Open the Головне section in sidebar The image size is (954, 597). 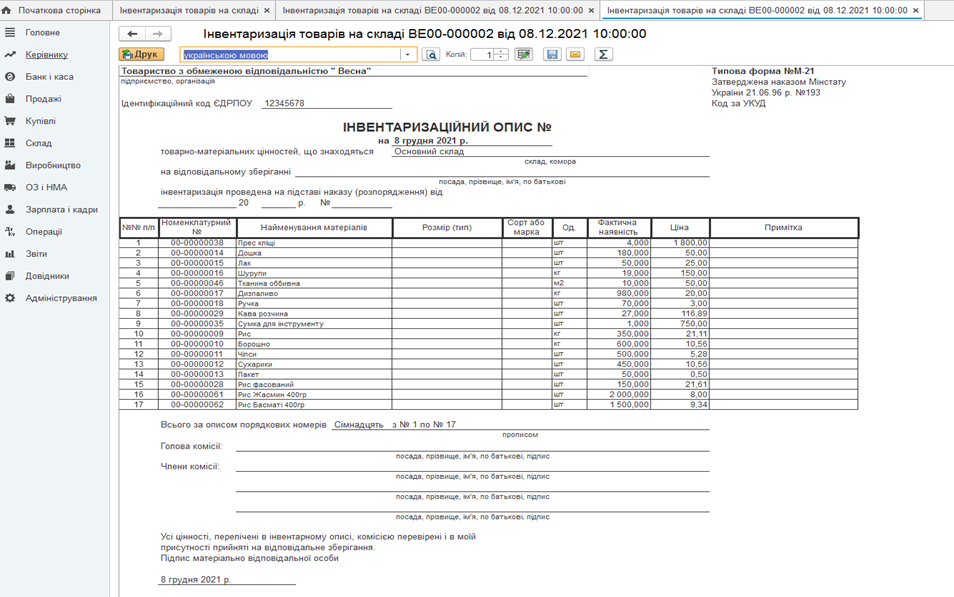43,33
